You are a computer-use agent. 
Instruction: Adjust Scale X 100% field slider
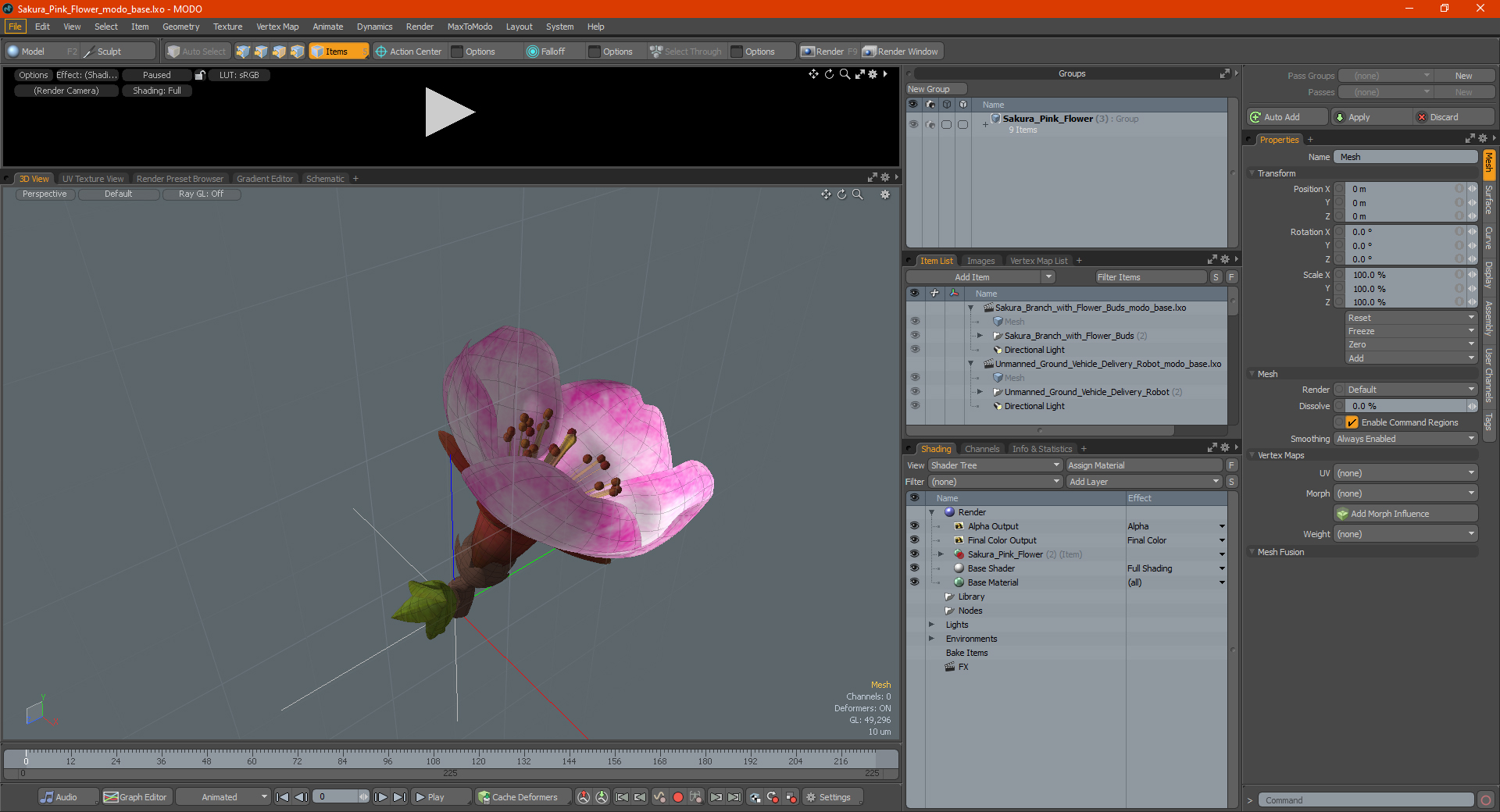point(1405,275)
